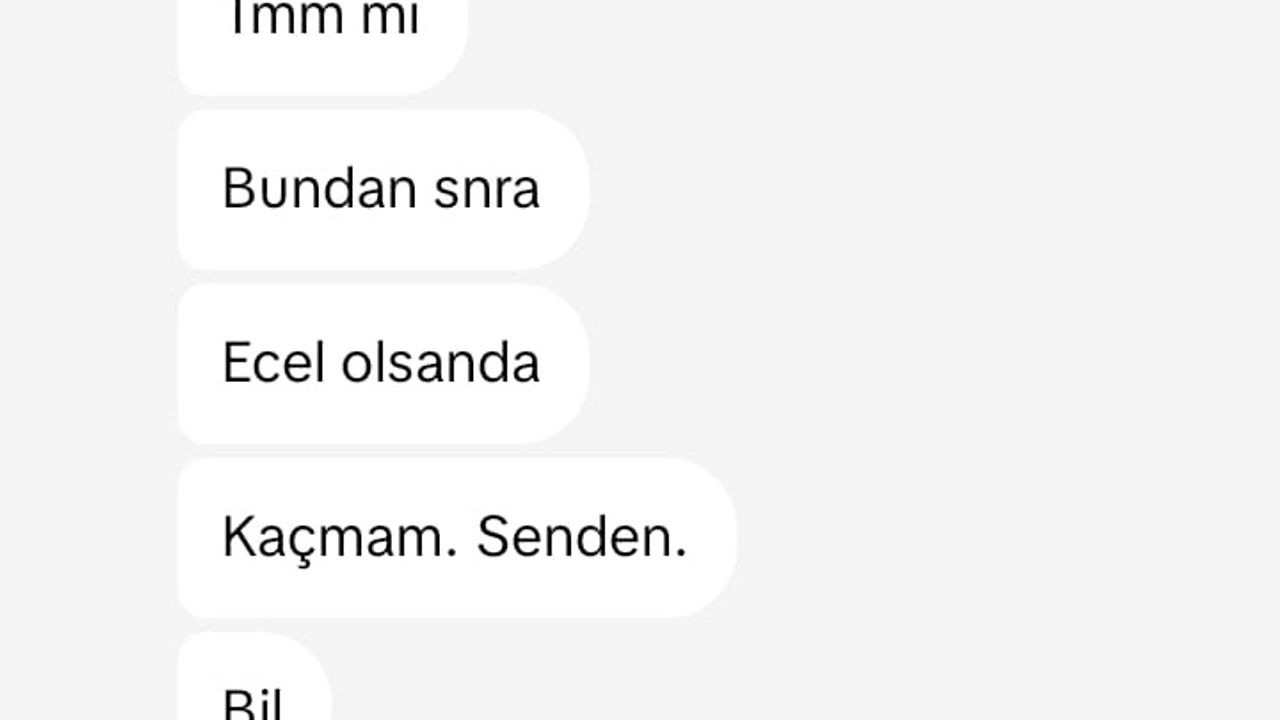The image size is (1280, 720).
Task: Click the word "Senden." in the message
Action: (581, 537)
